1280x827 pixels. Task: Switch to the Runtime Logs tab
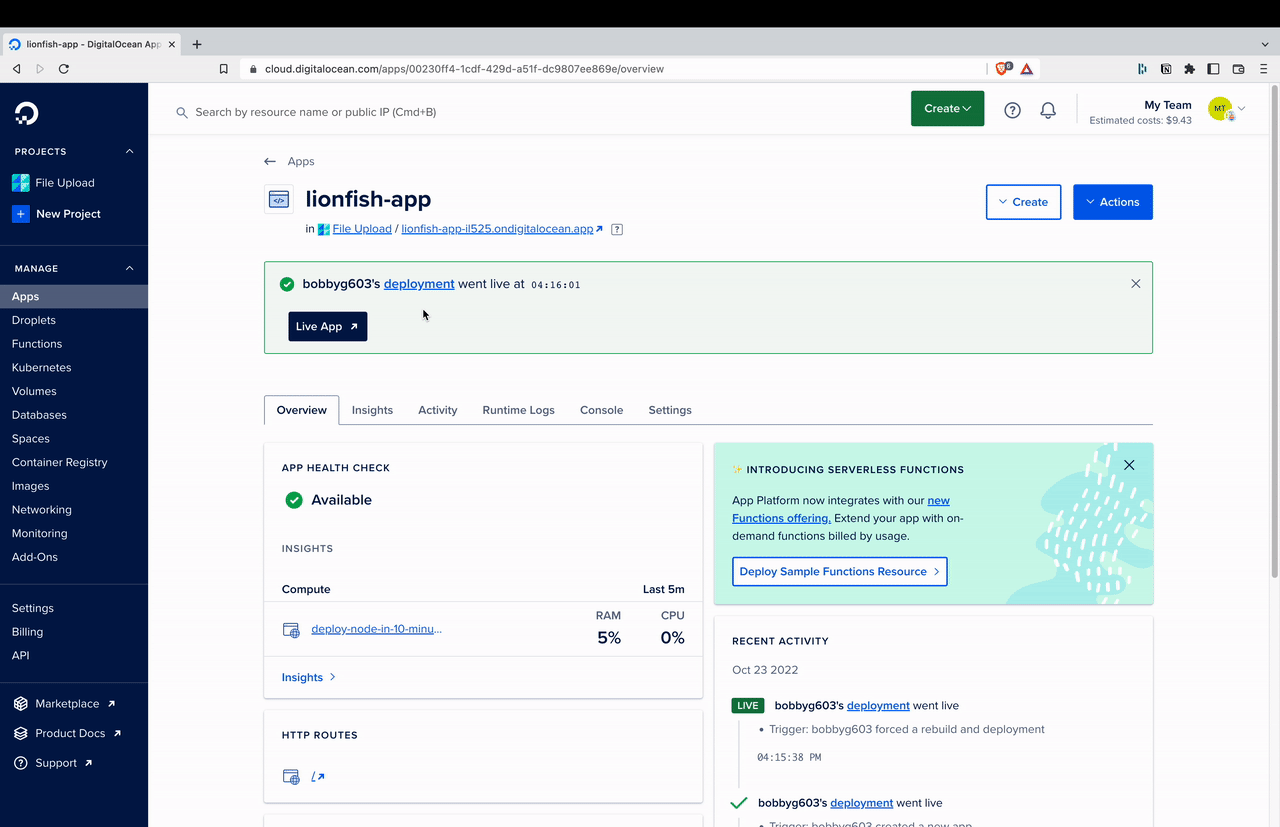coord(518,410)
